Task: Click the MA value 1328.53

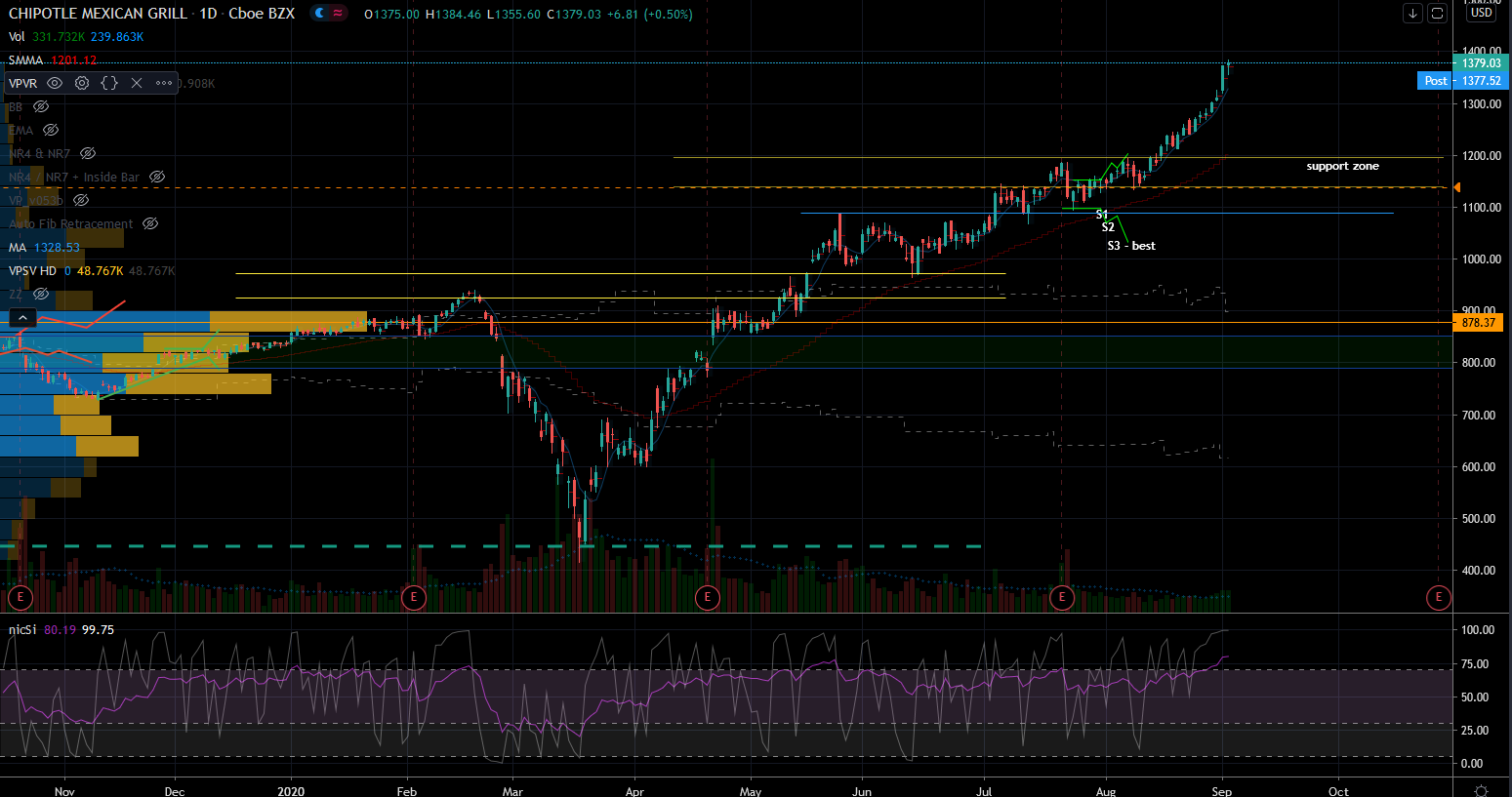Action: coord(57,248)
